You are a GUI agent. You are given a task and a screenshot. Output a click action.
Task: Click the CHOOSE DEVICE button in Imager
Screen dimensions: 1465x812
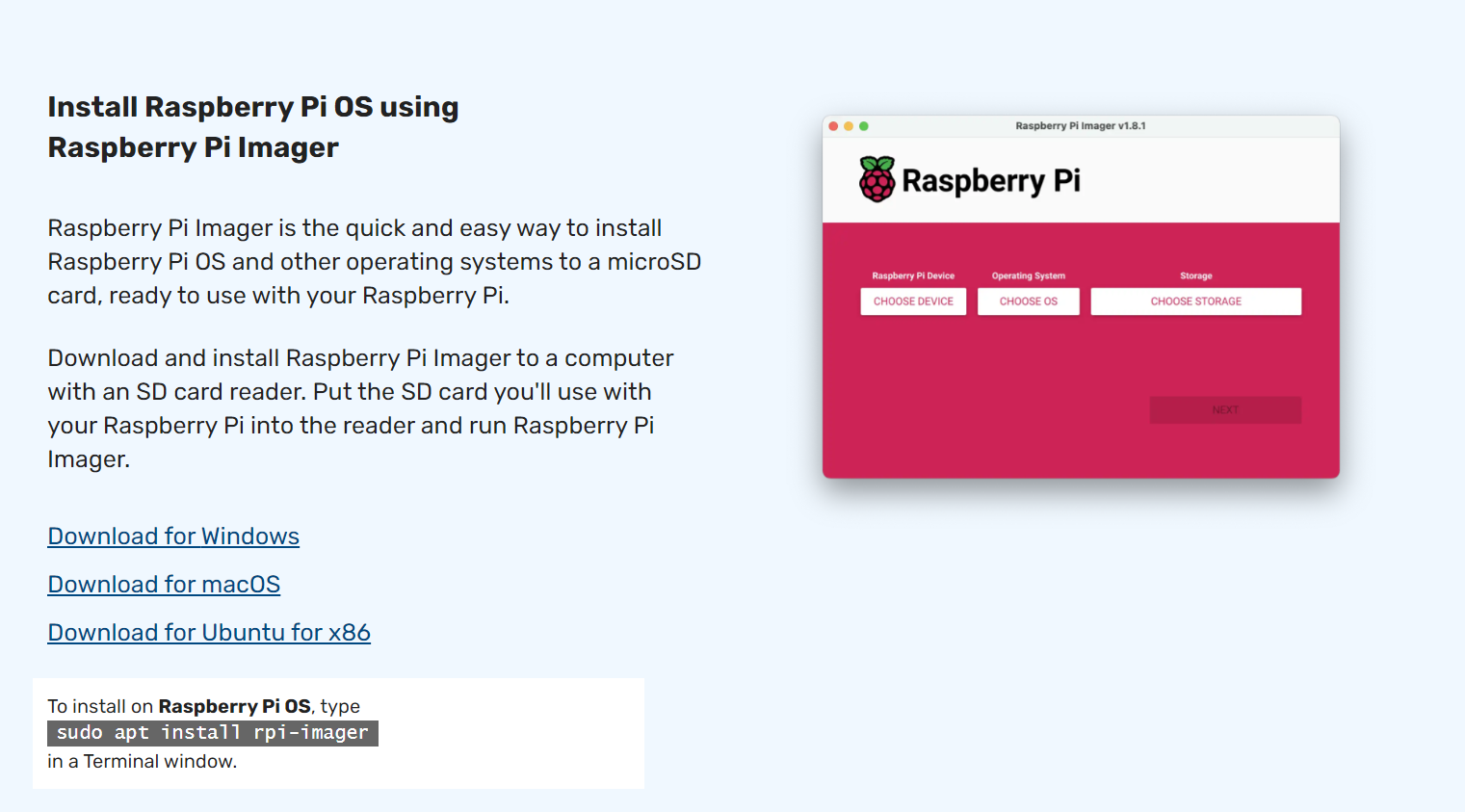tap(913, 301)
